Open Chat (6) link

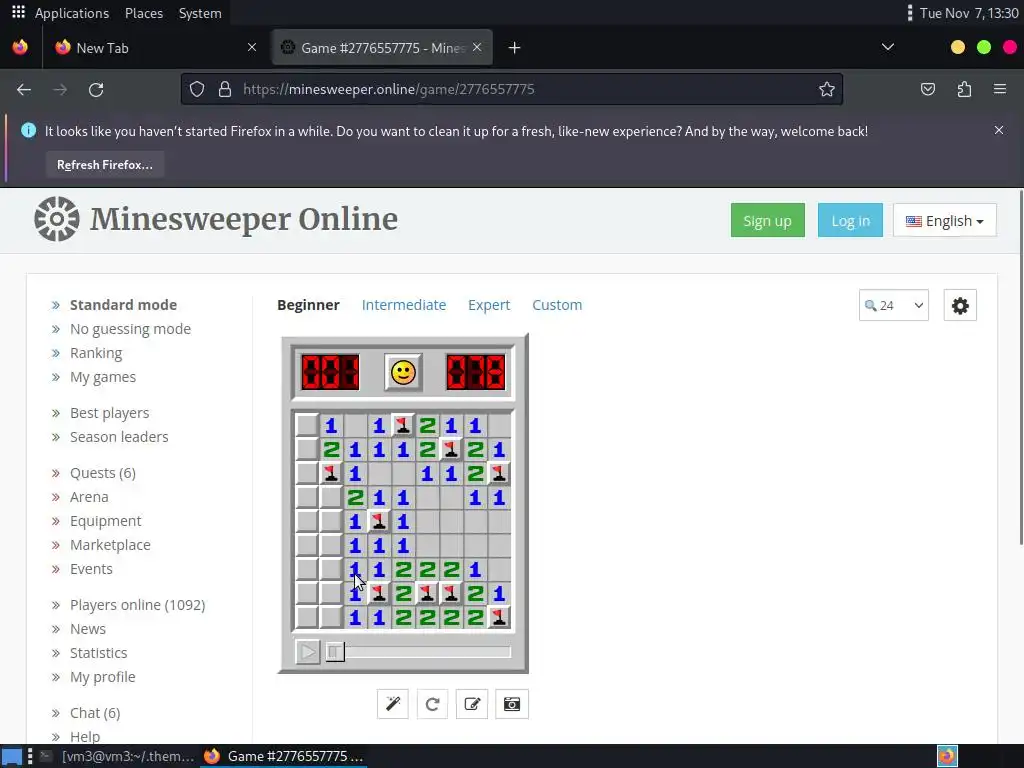tap(95, 713)
